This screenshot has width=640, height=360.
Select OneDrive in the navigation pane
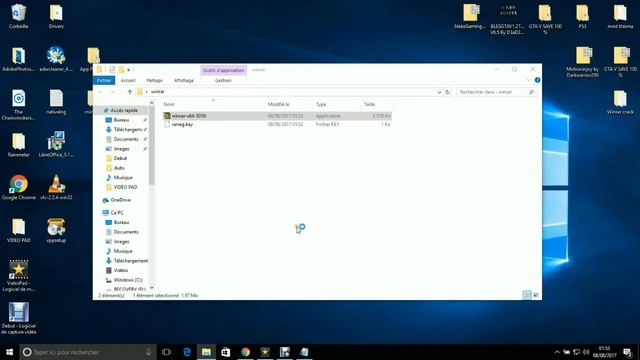click(x=120, y=200)
